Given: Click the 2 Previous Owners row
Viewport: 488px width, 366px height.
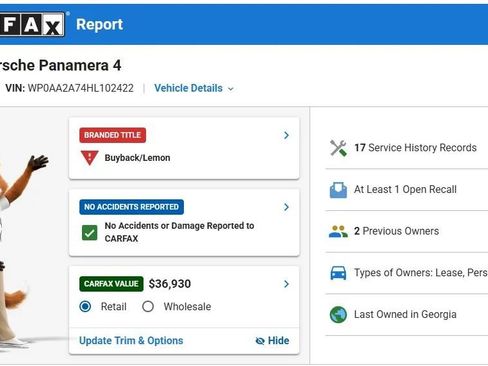Looking at the screenshot, I should pyautogui.click(x=407, y=231).
